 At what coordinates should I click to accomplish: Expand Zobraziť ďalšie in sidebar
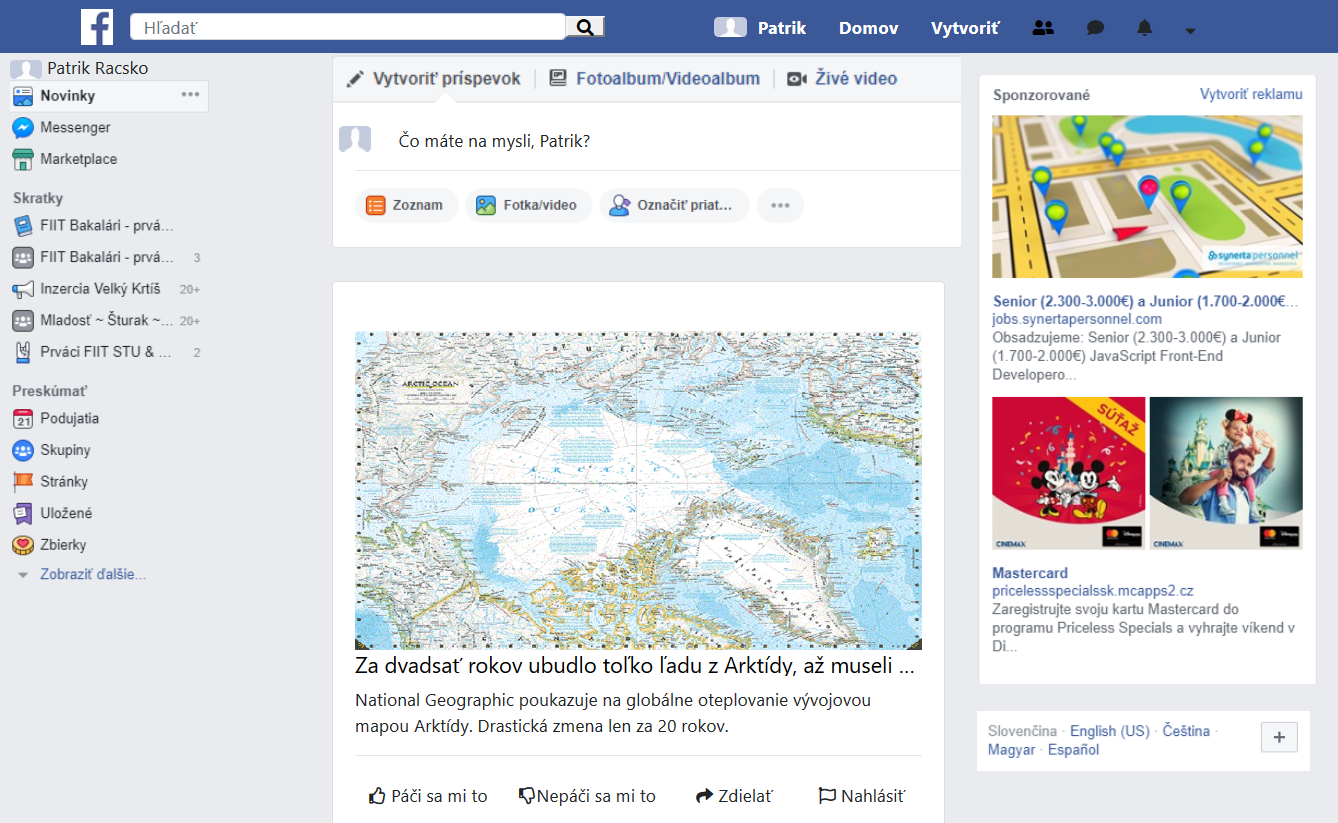click(93, 575)
